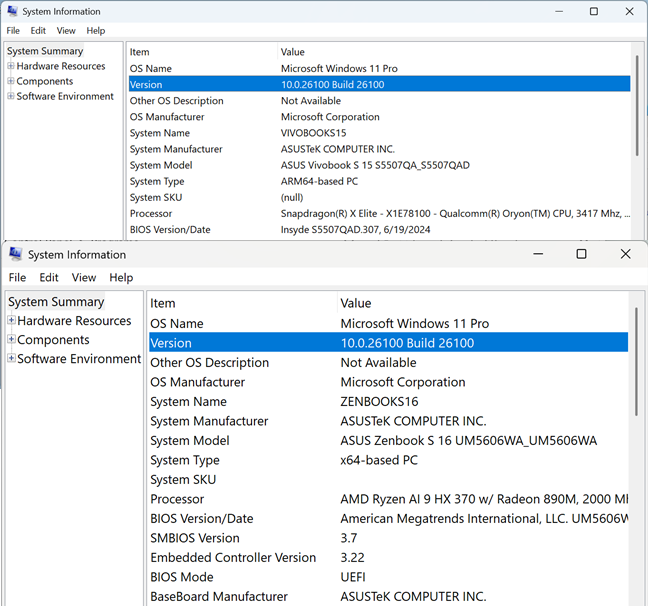This screenshot has width=648, height=606.
Task: Click the System Information app icon in the top window title bar
Action: [x=12, y=11]
